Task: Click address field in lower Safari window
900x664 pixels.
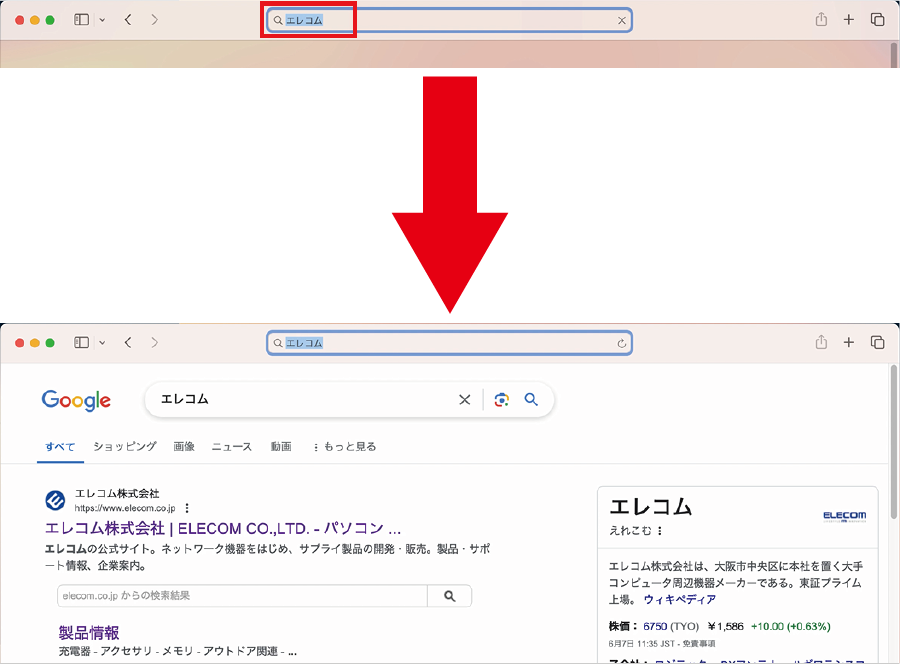Action: click(449, 343)
